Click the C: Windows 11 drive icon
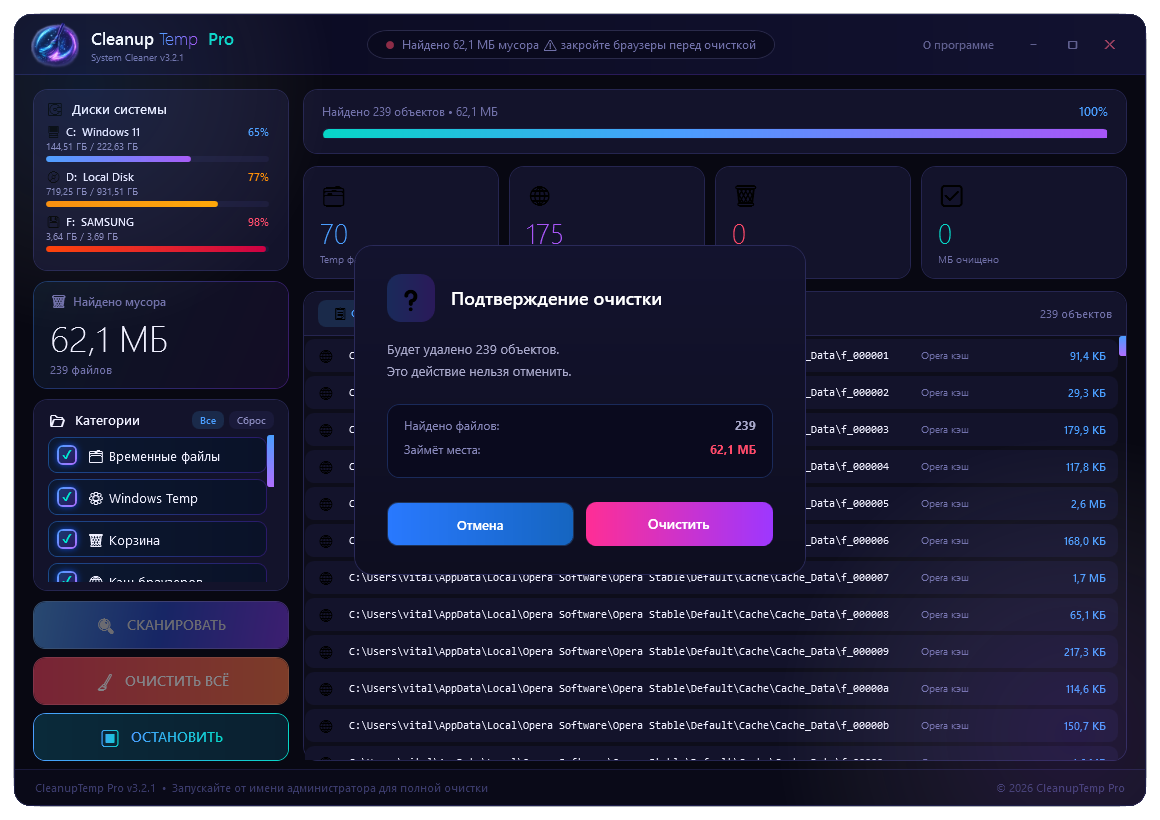The width and height of the screenshot is (1160, 820). click(x=53, y=132)
